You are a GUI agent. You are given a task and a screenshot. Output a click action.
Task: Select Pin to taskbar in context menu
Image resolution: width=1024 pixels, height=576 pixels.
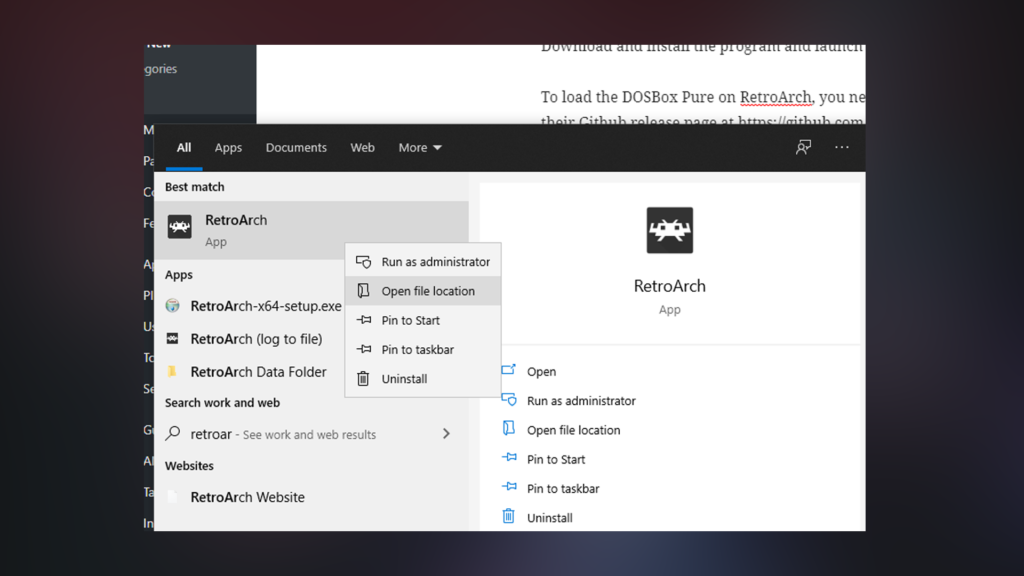click(x=423, y=349)
